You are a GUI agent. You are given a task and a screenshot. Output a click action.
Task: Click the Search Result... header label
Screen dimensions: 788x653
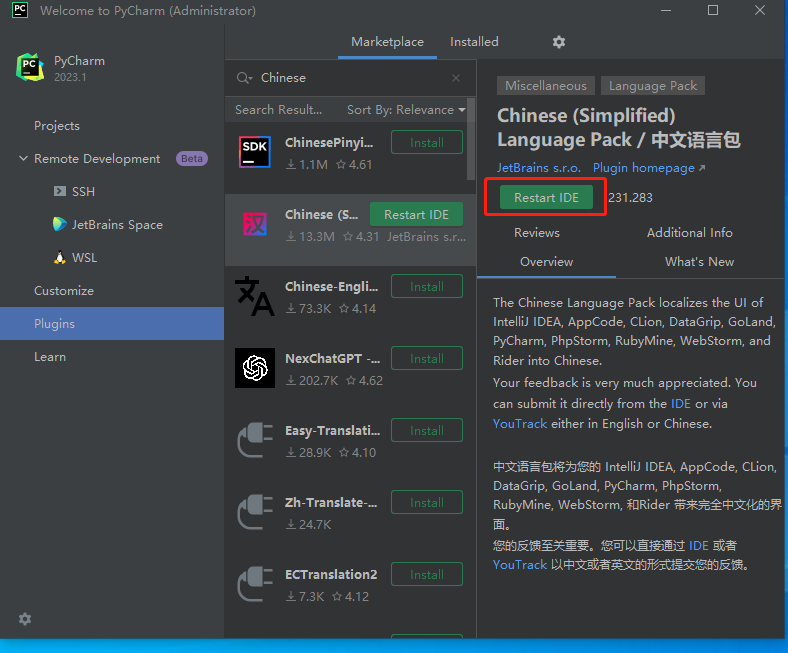(278, 110)
